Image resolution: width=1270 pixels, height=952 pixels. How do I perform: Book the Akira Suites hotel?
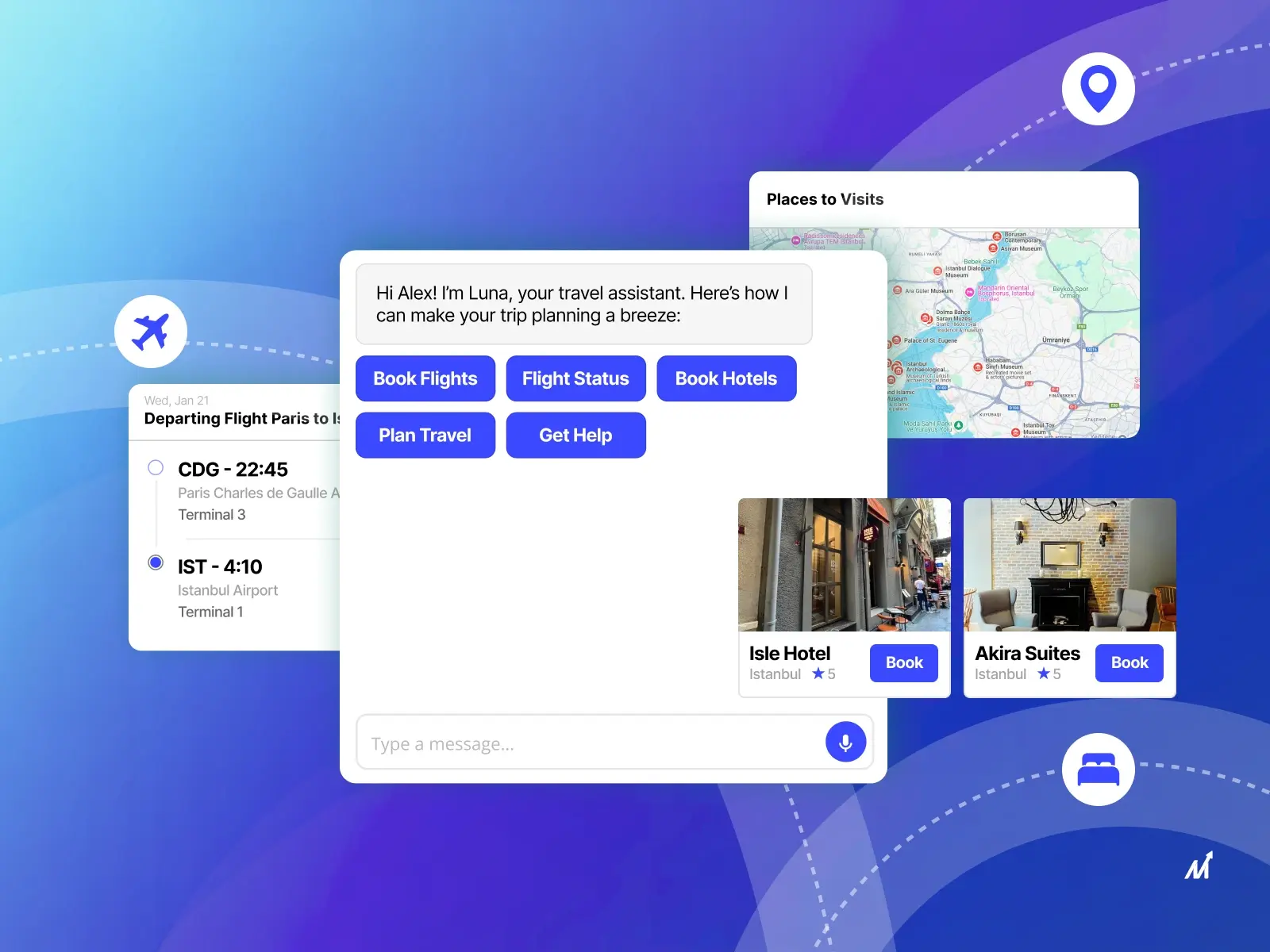[x=1129, y=662]
